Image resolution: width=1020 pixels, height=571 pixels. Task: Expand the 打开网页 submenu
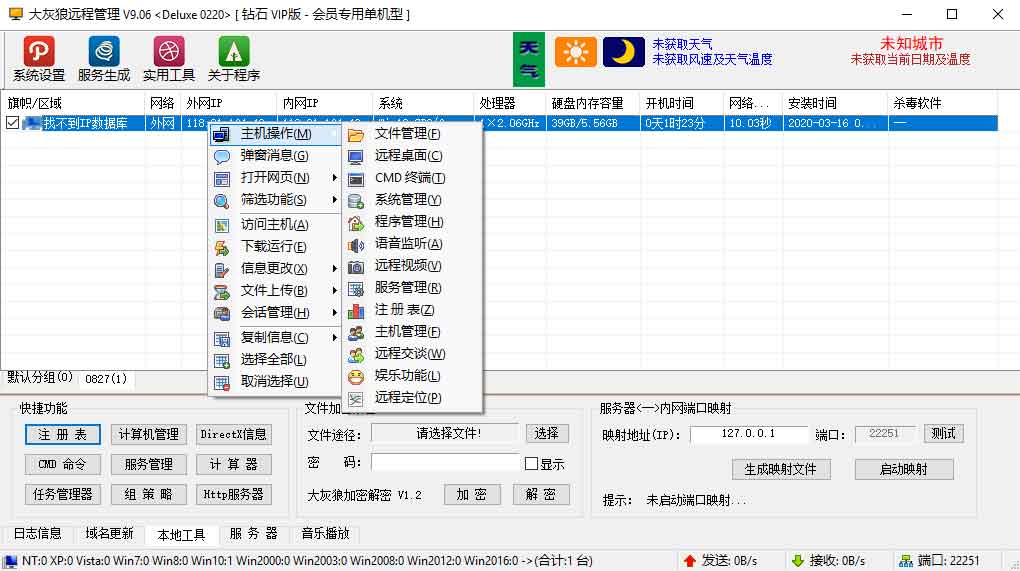(x=275, y=178)
